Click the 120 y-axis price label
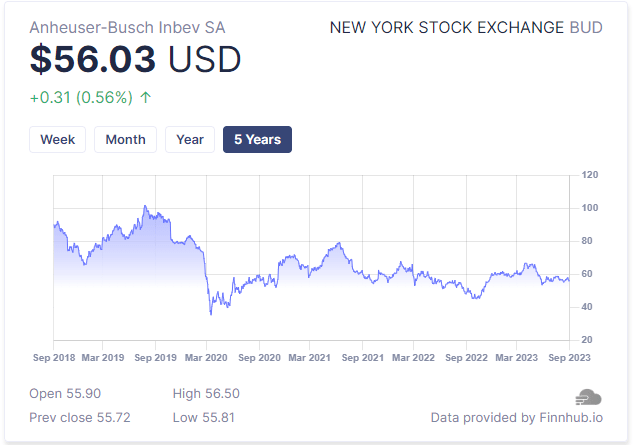Viewport: 634px width, 445px height. click(589, 175)
